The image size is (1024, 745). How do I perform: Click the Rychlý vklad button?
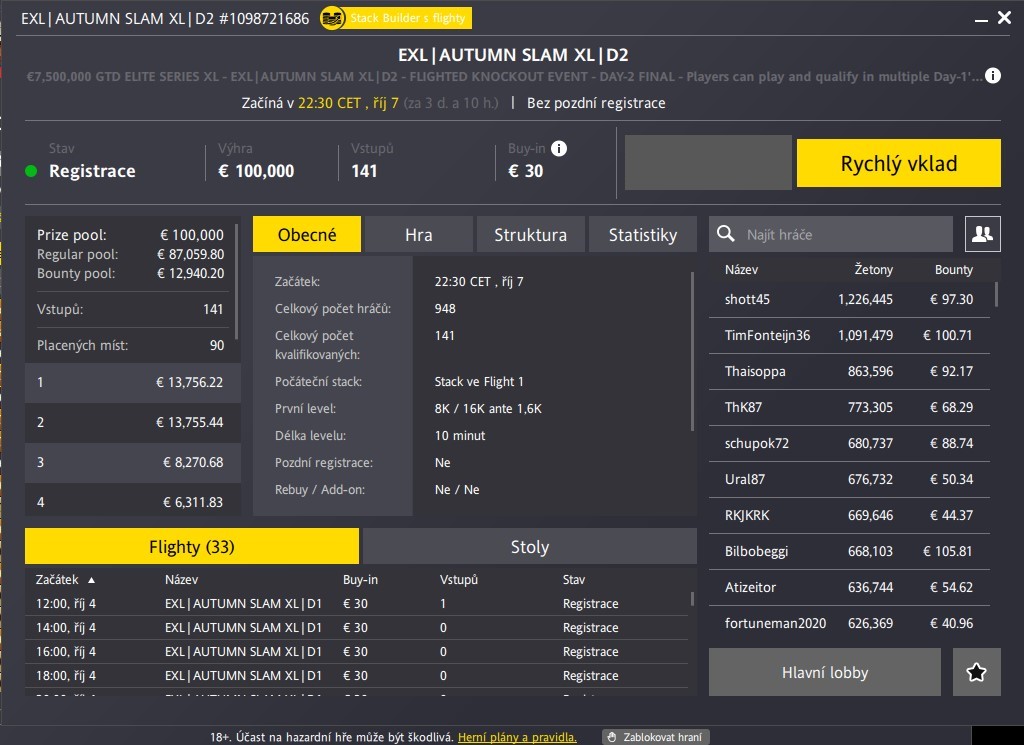(897, 162)
